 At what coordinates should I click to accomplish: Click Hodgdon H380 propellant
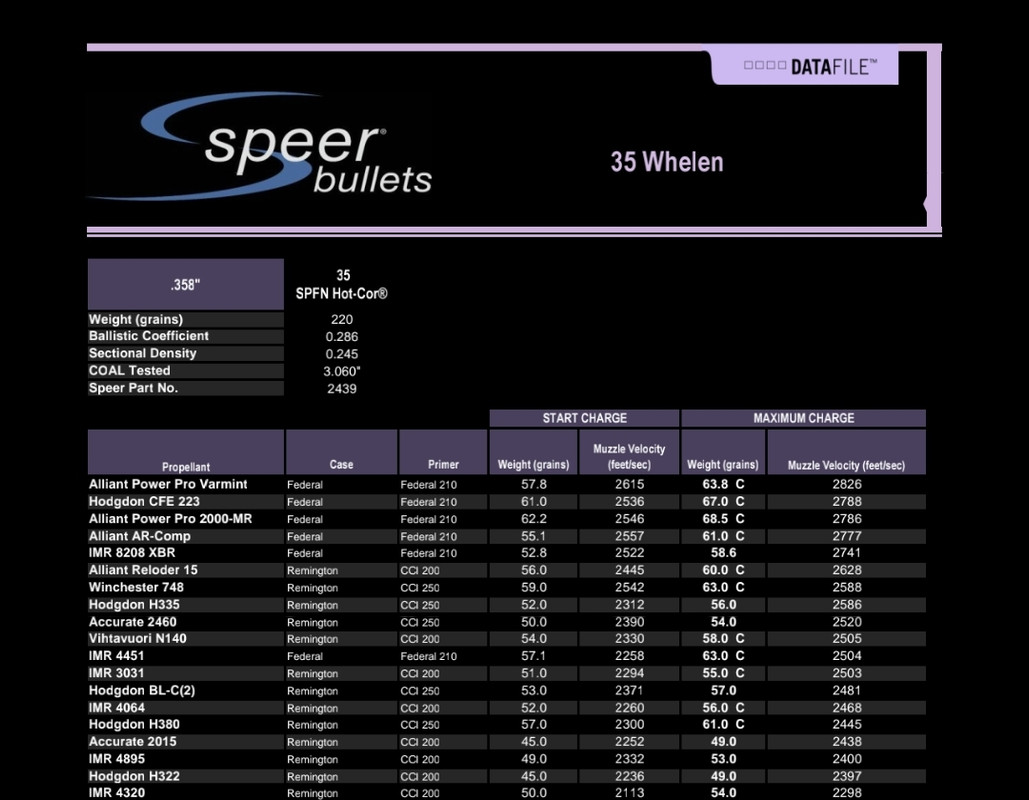(x=134, y=725)
